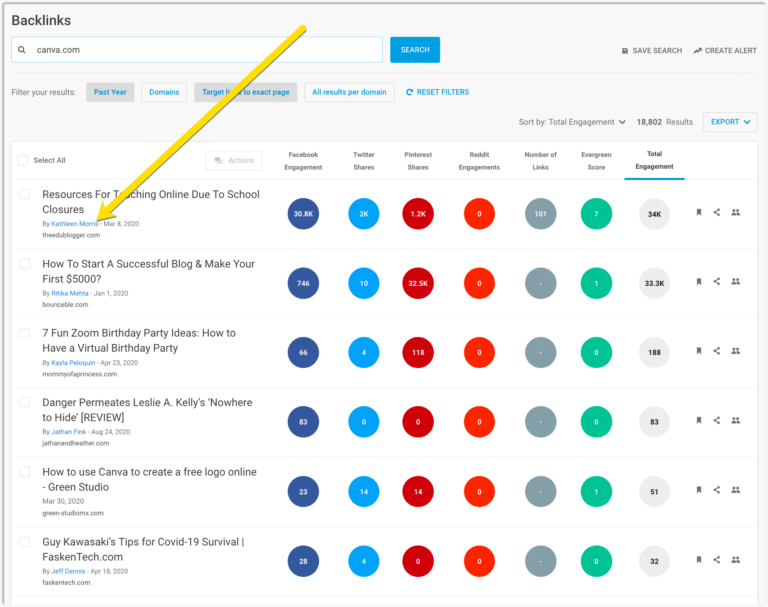This screenshot has height=607, width=768.
Task: Click the trend arrow icon beside CREATE ALERT
Action: [x=697, y=50]
